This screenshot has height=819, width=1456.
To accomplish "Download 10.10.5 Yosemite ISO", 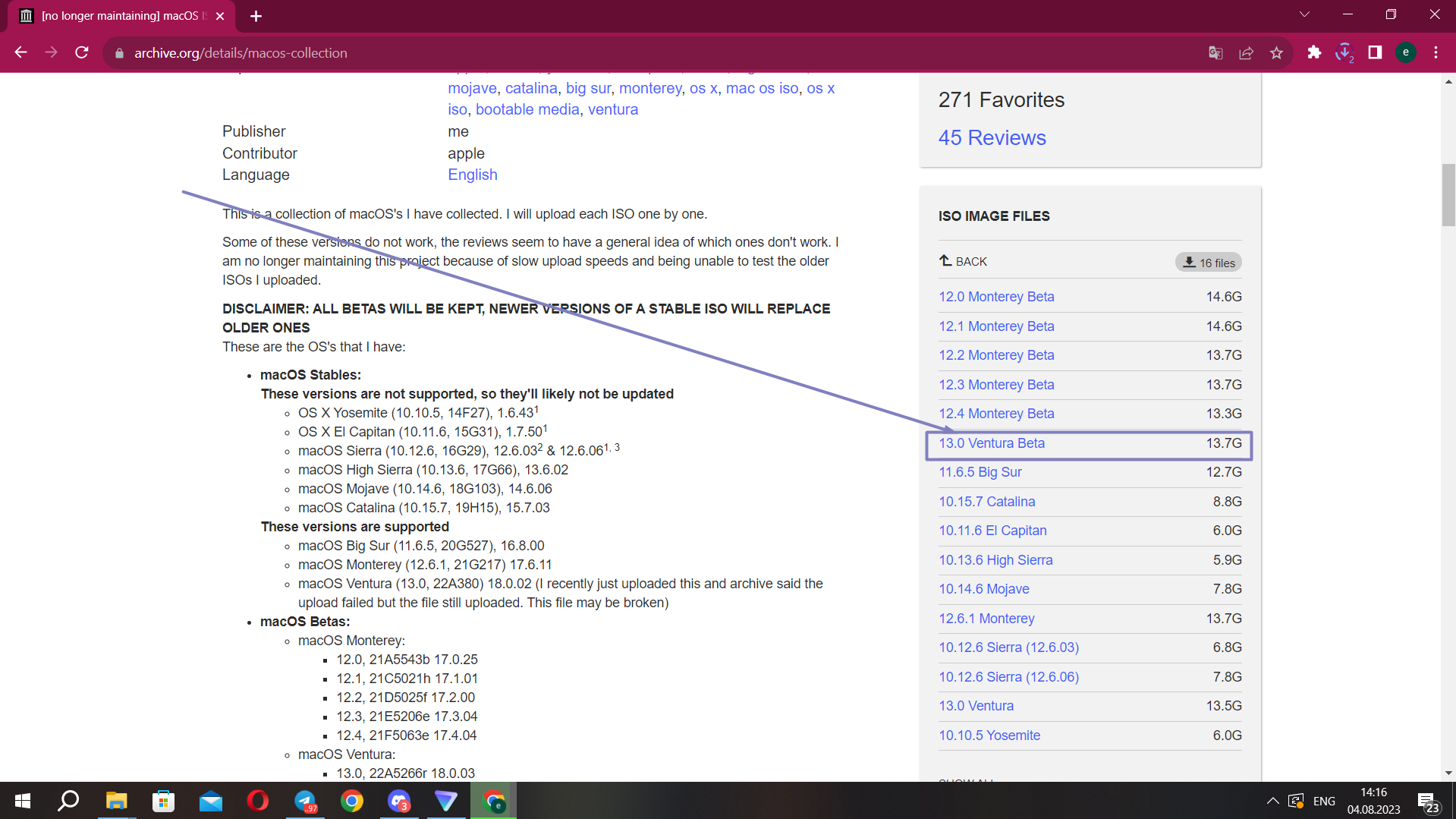I will pyautogui.click(x=989, y=736).
